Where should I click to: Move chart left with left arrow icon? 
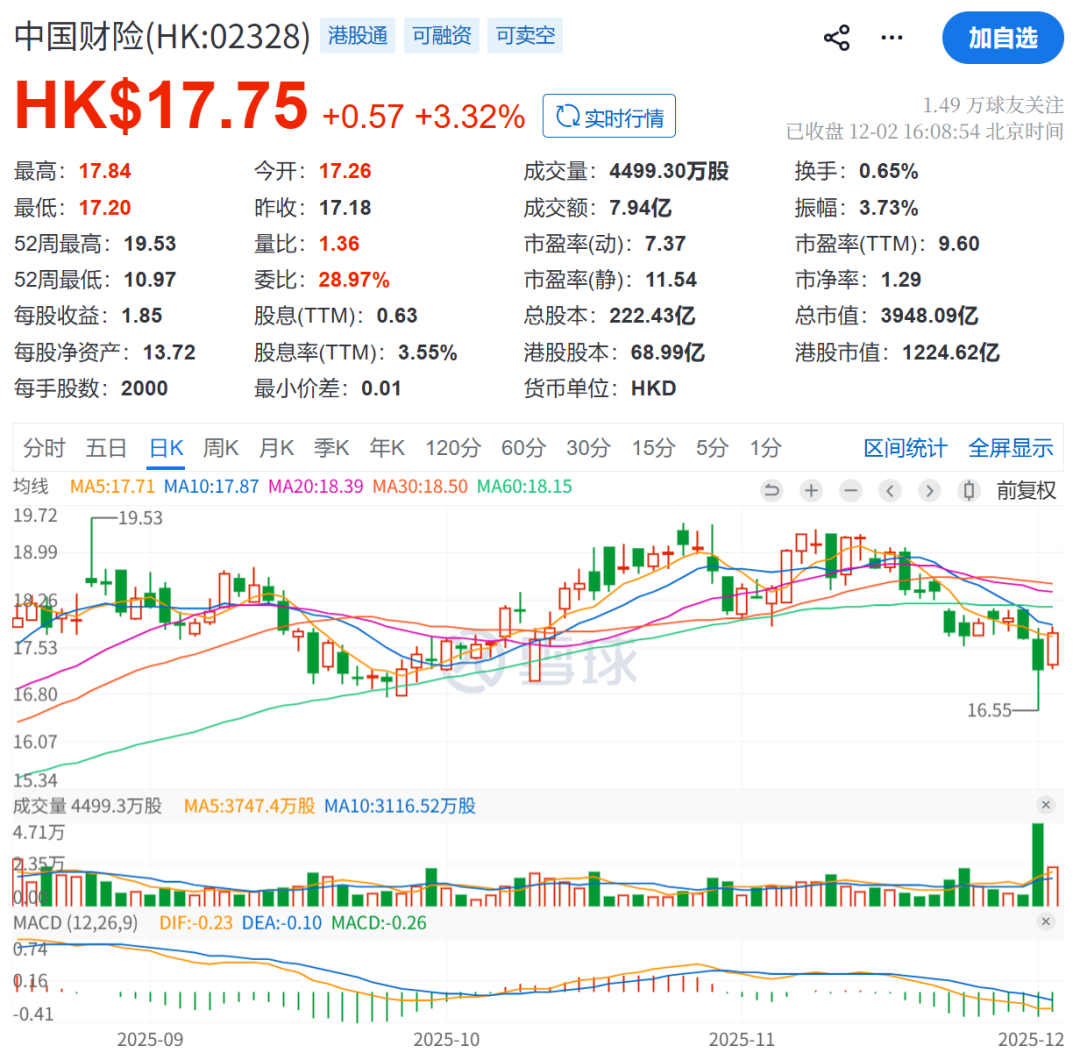click(x=890, y=490)
